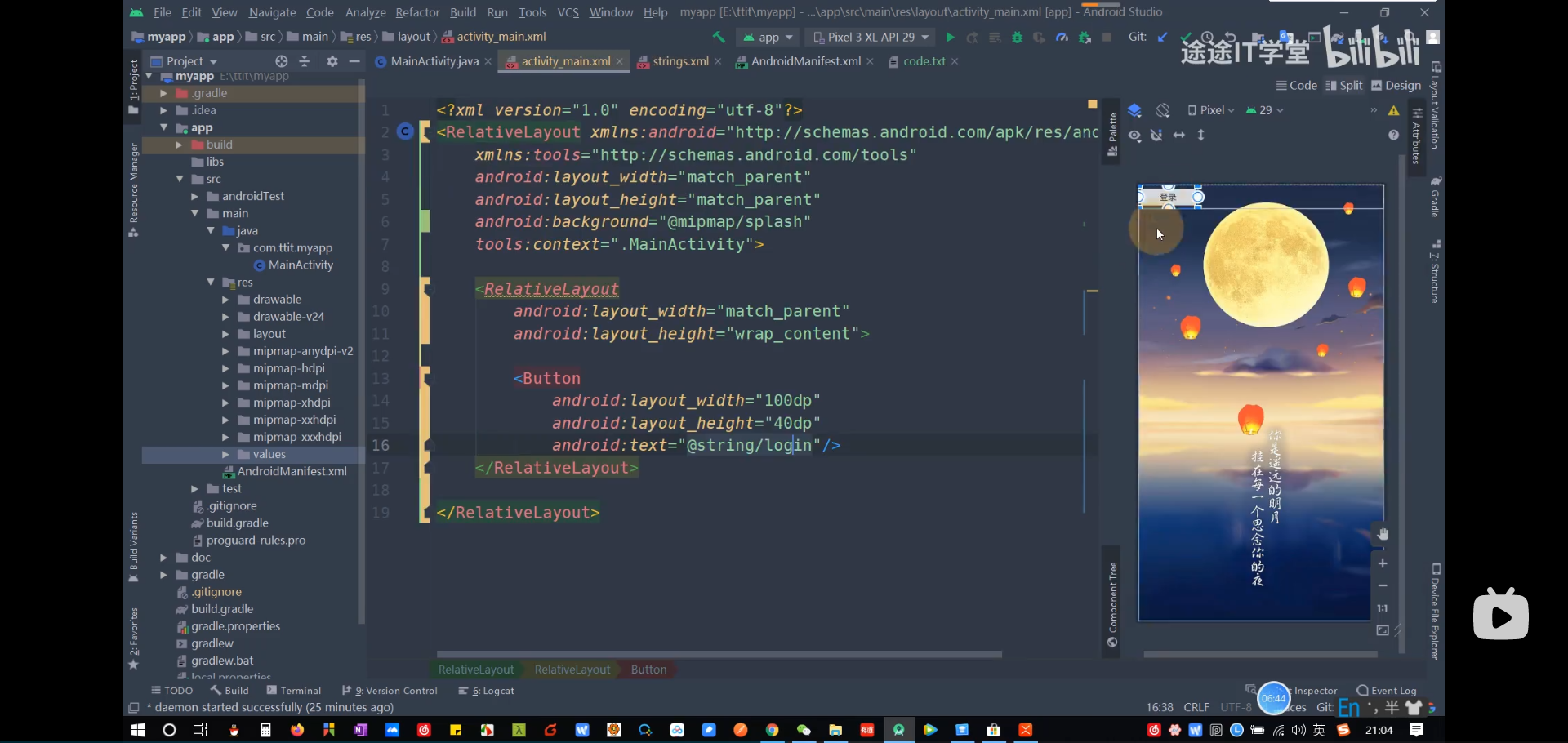This screenshot has height=743, width=1568.
Task: Open the TODO tool window
Action: (x=172, y=691)
